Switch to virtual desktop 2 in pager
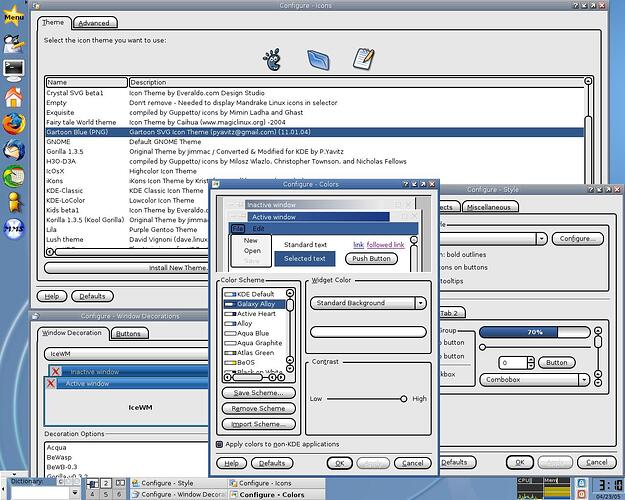 click(106, 483)
